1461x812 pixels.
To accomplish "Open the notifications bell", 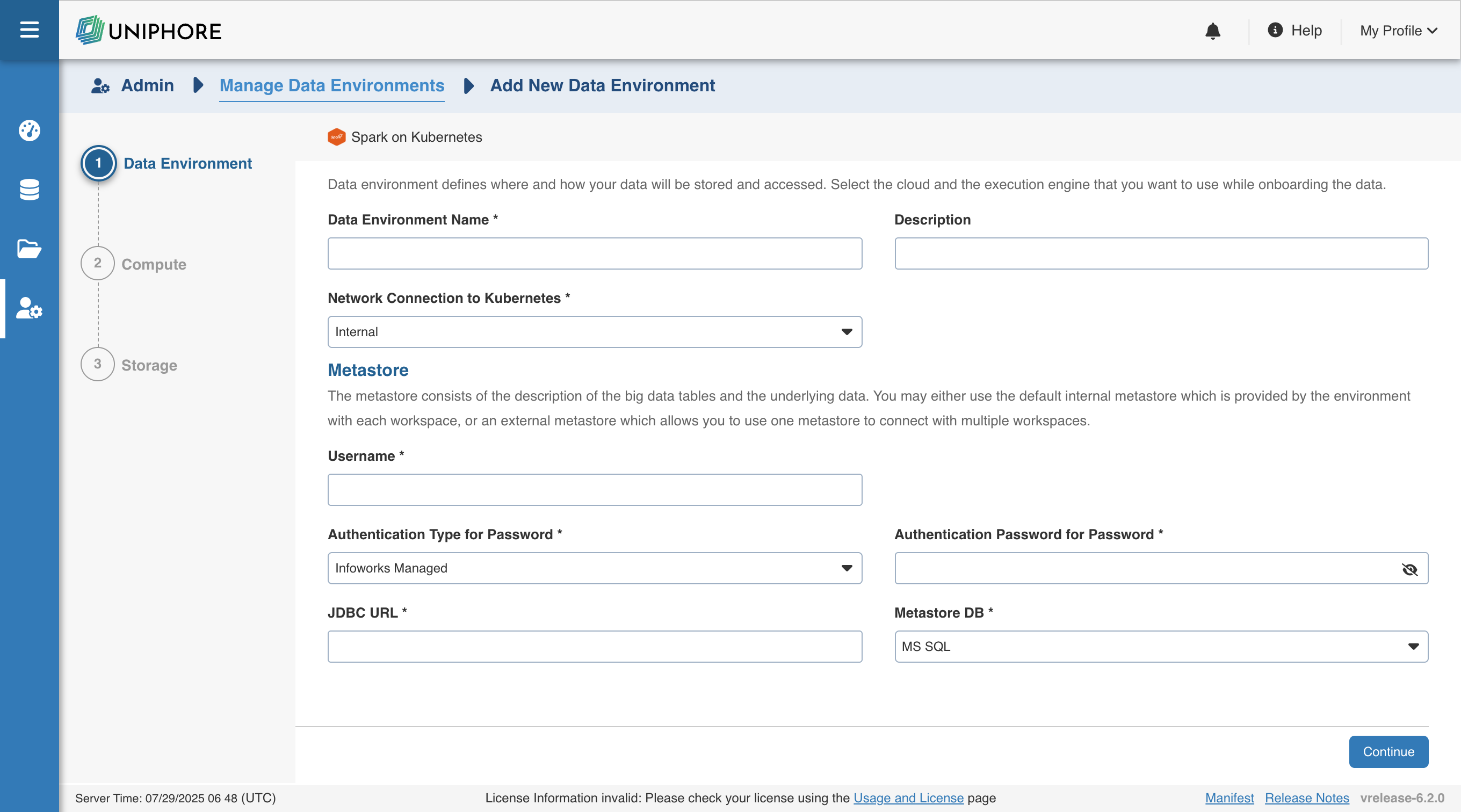I will click(x=1213, y=31).
